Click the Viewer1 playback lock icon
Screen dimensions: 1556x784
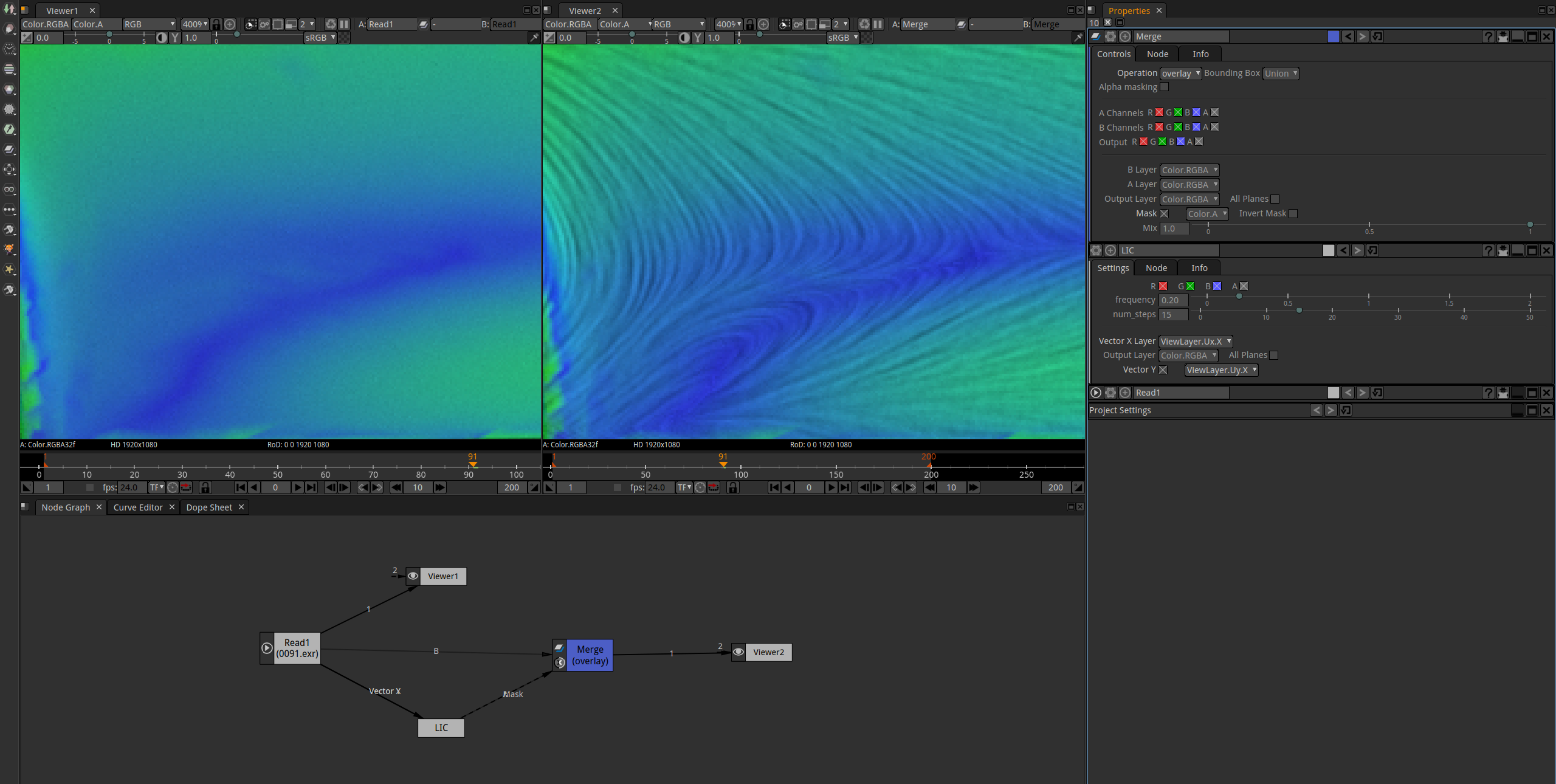pyautogui.click(x=205, y=487)
